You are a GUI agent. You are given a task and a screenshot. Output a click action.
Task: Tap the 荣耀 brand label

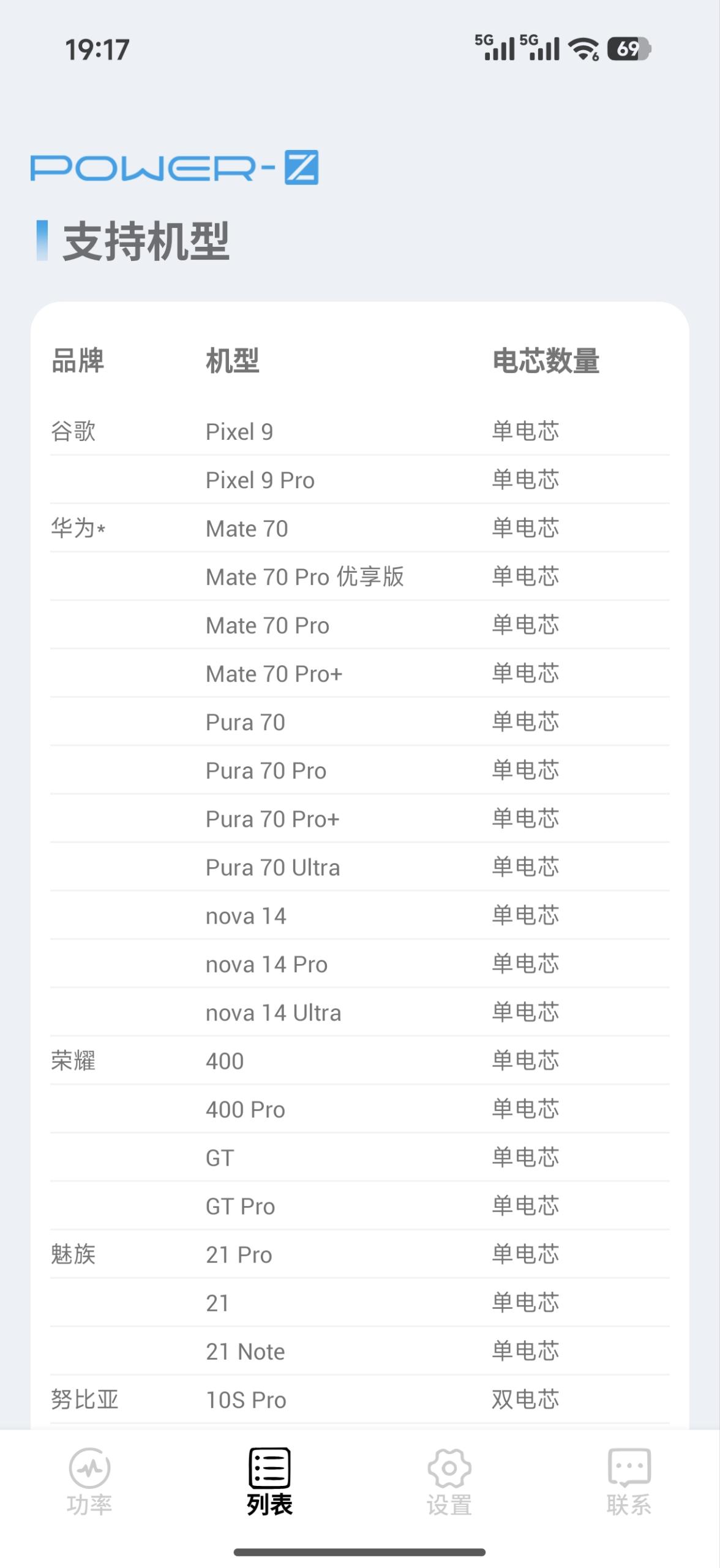[x=73, y=1061]
